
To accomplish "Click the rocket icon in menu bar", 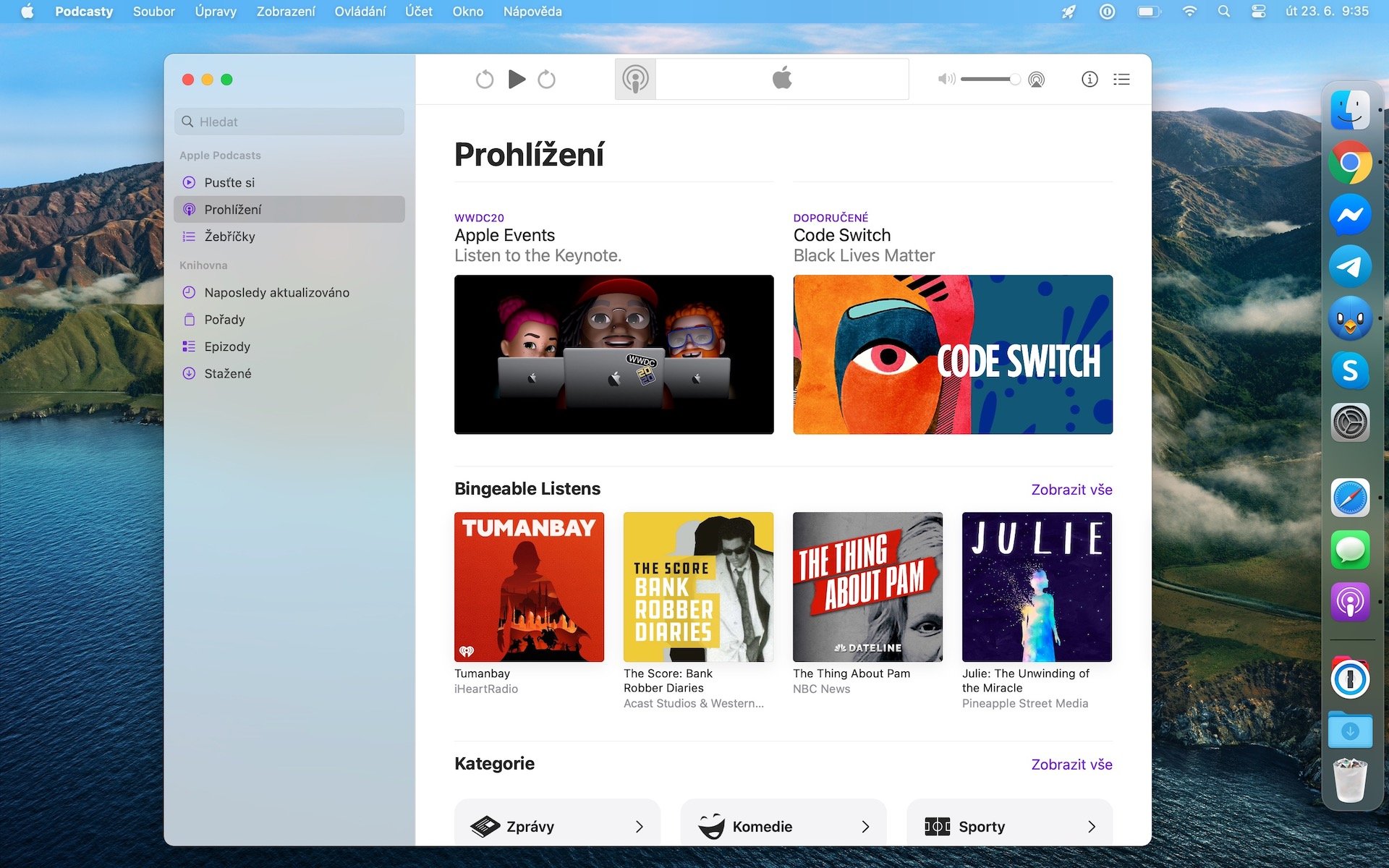I will [x=1069, y=12].
